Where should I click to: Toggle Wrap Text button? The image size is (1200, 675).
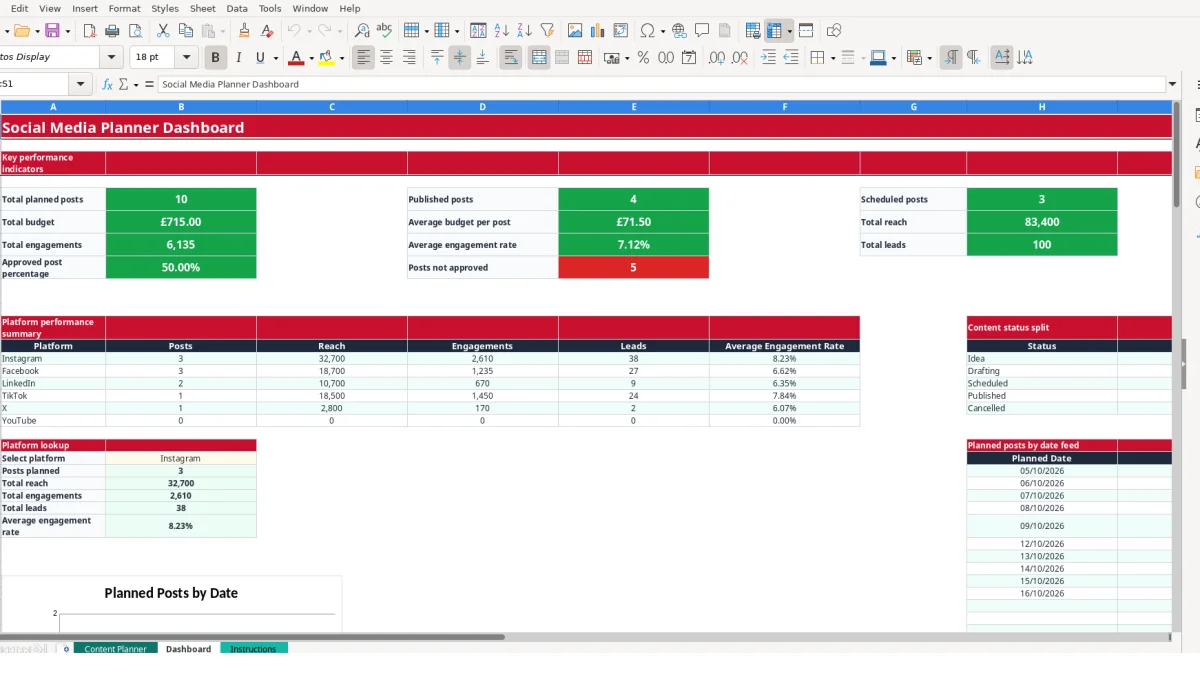[x=511, y=58]
